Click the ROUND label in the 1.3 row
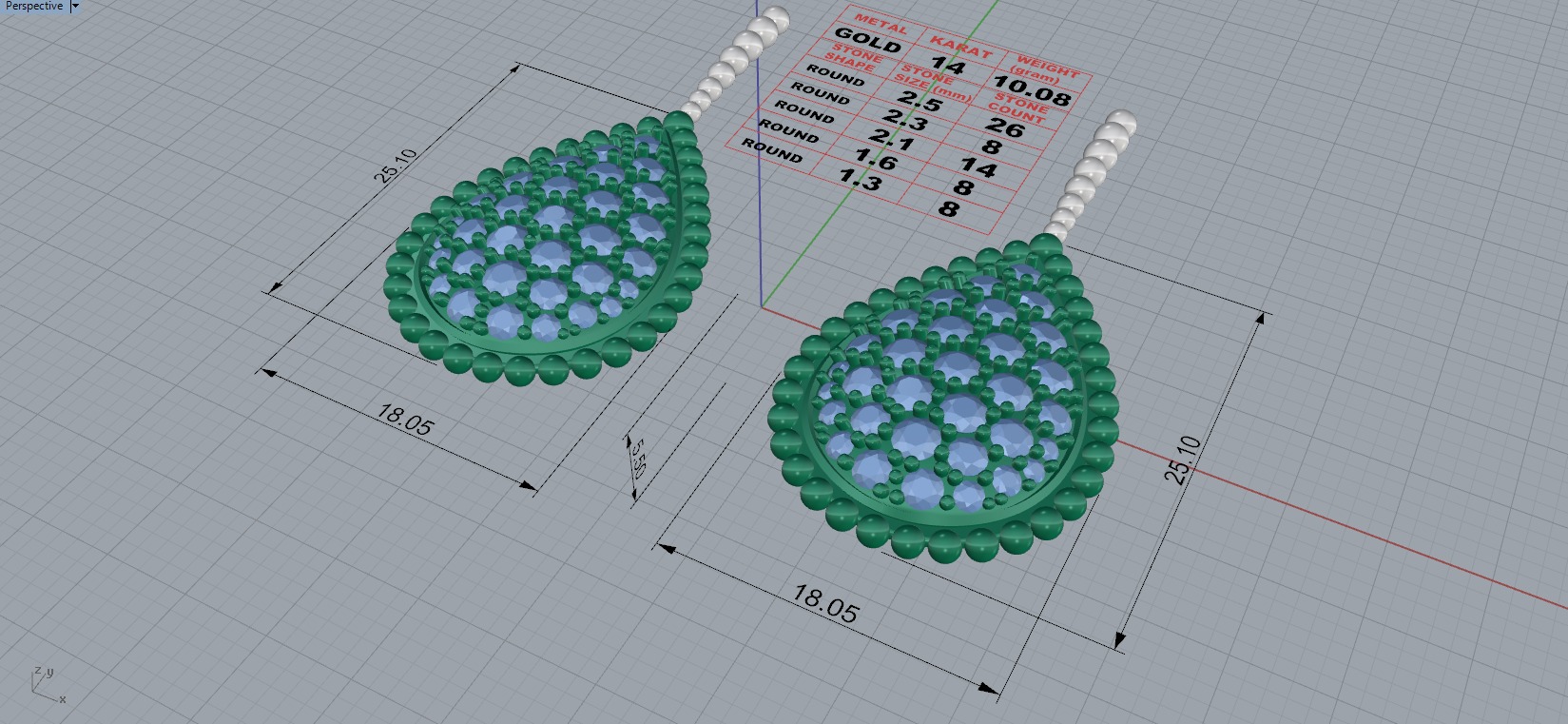 coord(771,150)
